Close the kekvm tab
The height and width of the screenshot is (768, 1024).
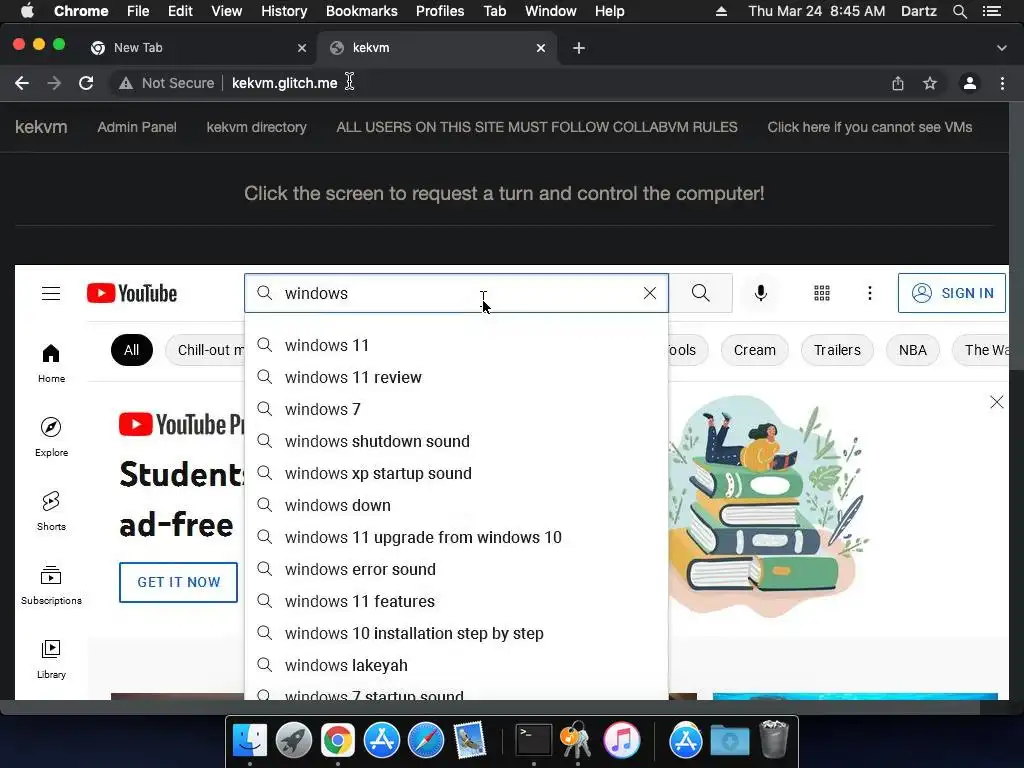541,48
